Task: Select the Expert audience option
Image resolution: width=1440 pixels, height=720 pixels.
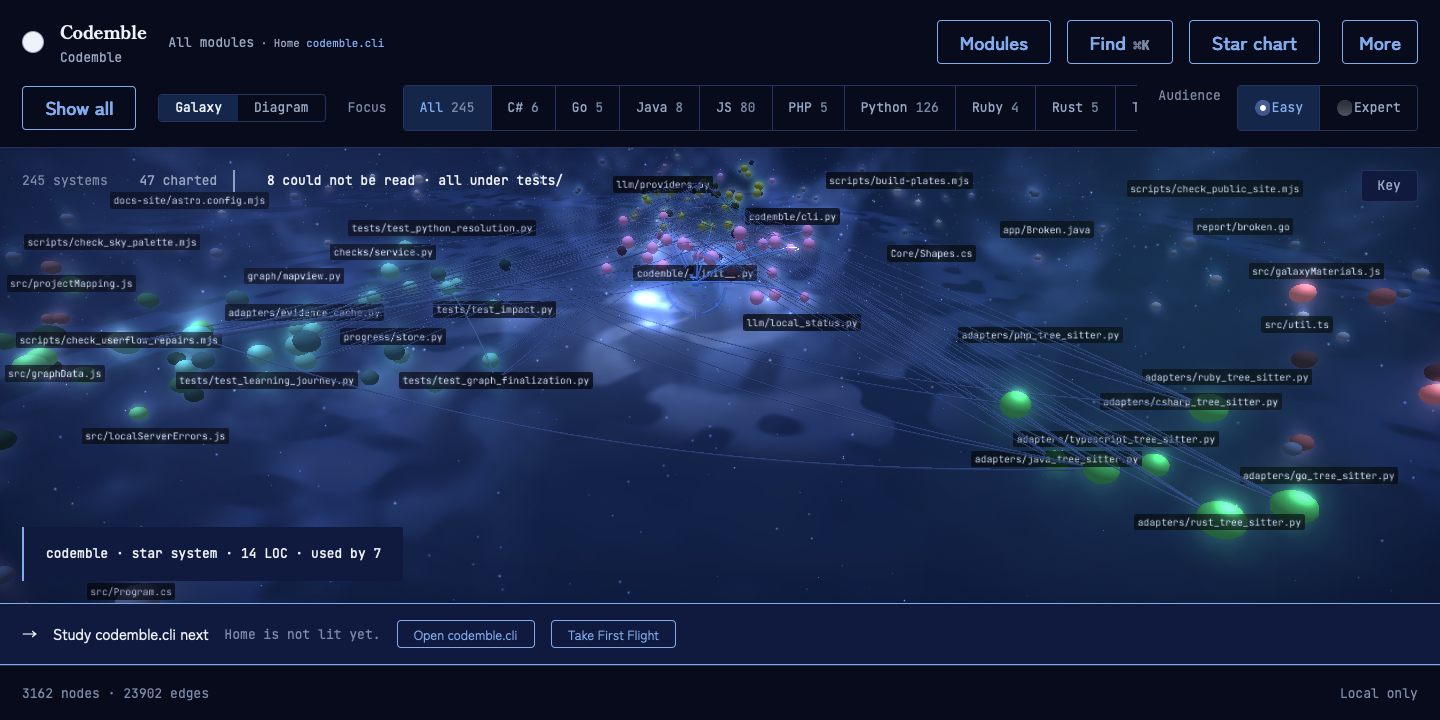Action: click(x=1368, y=108)
